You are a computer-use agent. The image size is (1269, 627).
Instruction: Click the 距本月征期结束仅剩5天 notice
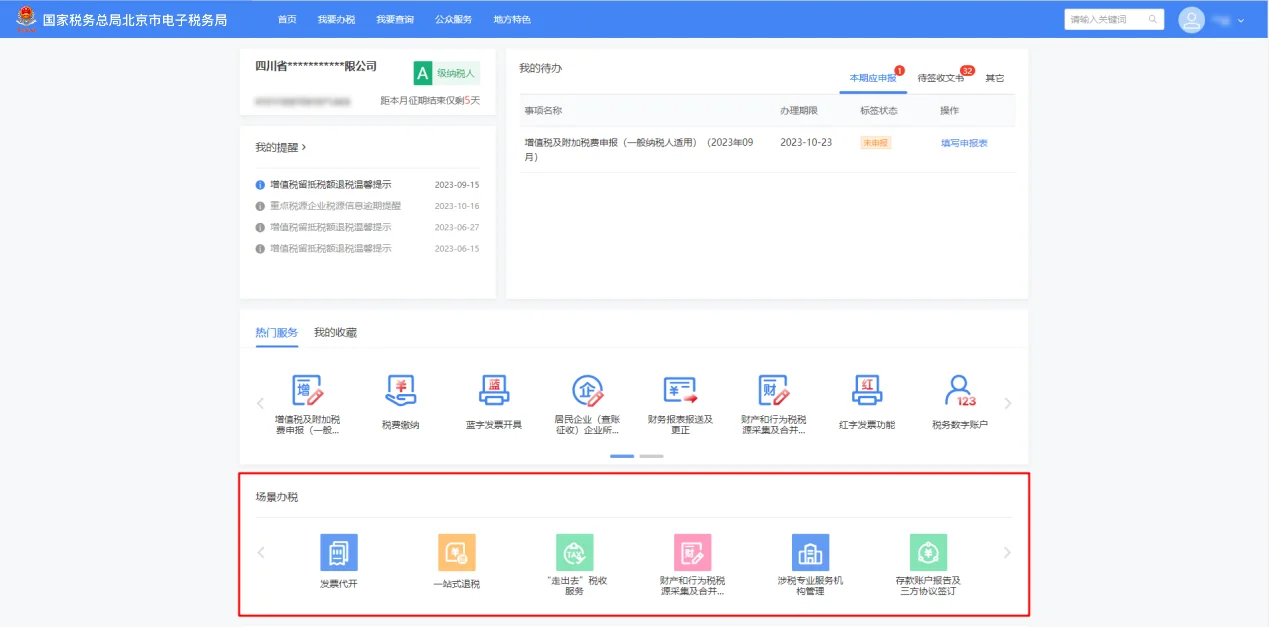pyautogui.click(x=430, y=100)
